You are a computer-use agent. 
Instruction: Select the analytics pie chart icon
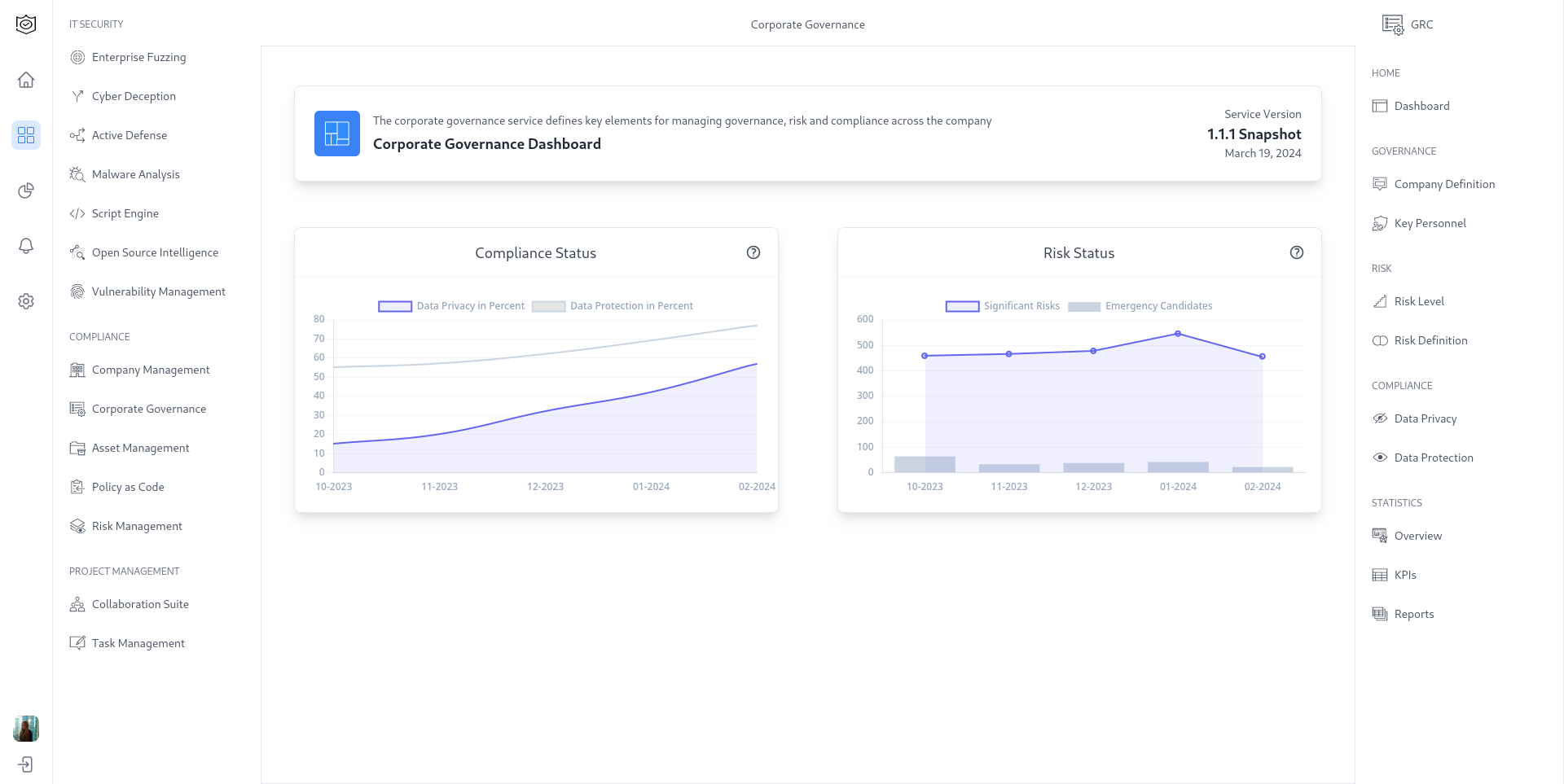[x=26, y=191]
